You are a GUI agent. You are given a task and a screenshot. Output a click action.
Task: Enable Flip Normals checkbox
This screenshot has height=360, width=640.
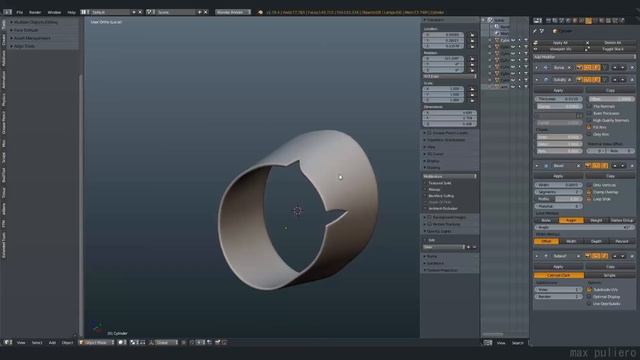coord(589,107)
